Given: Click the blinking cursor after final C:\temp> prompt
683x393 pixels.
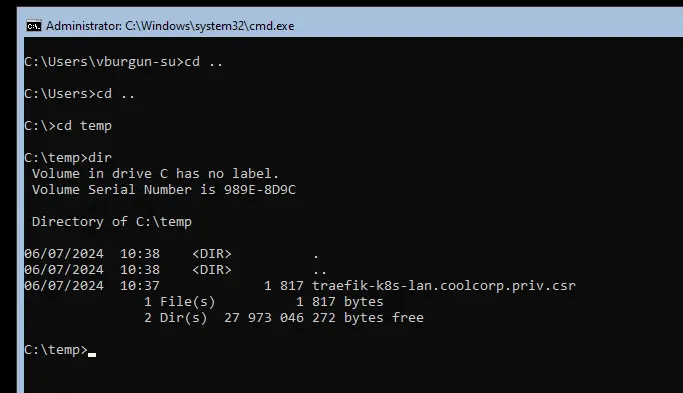Looking at the screenshot, I should (92, 354).
